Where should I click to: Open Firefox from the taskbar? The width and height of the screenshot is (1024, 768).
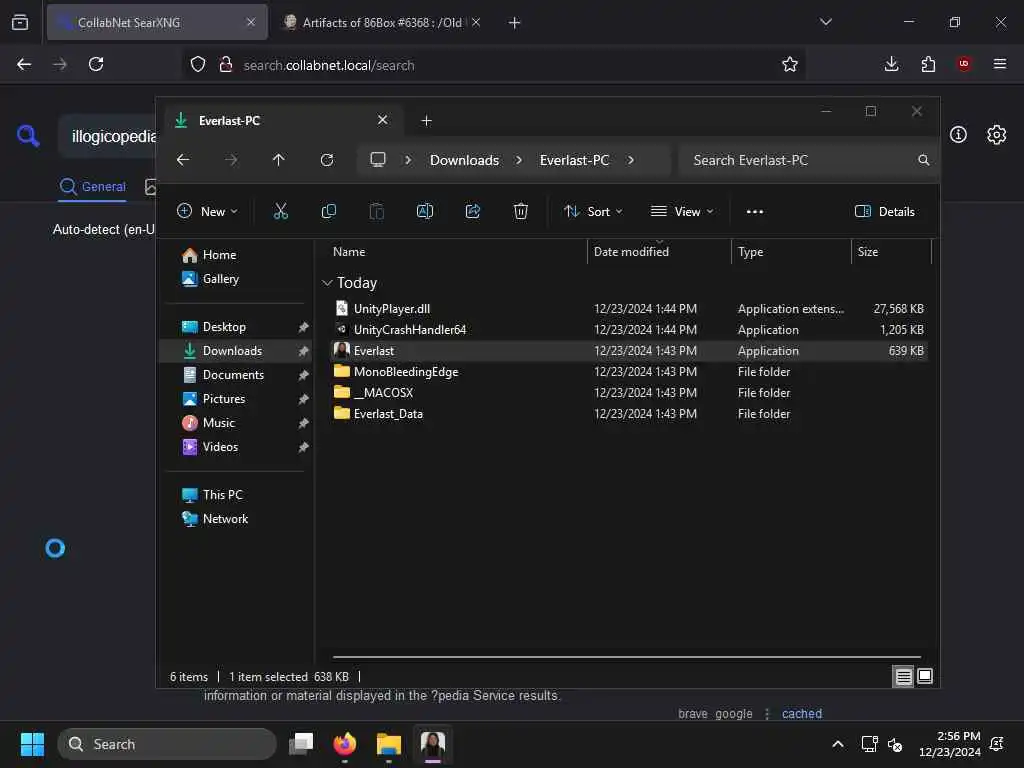pos(345,744)
